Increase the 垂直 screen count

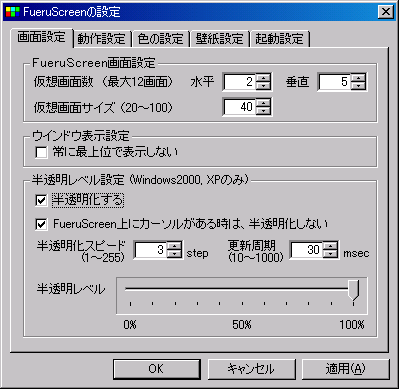click(358, 78)
